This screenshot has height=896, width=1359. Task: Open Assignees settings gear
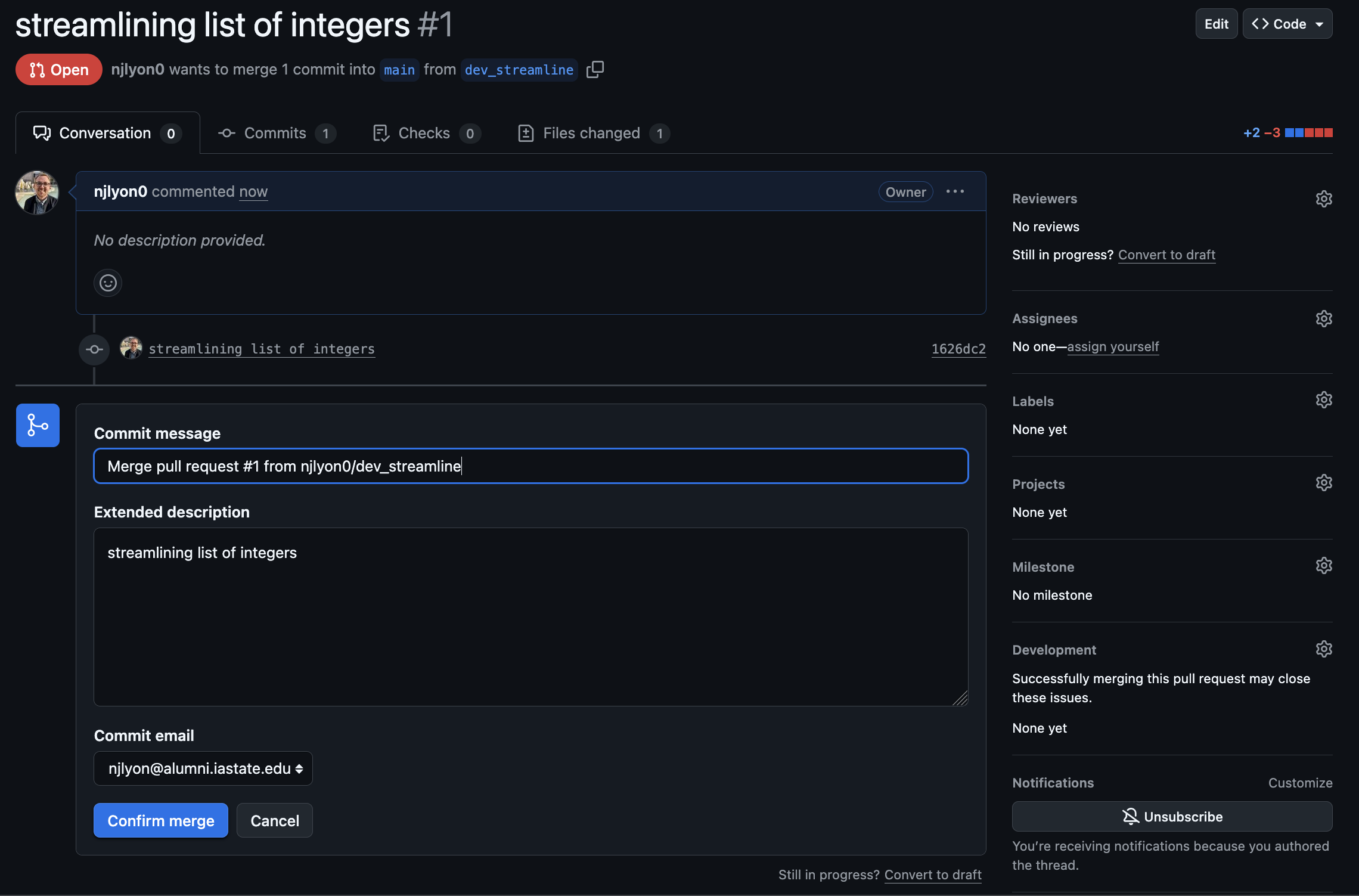pyautogui.click(x=1323, y=318)
